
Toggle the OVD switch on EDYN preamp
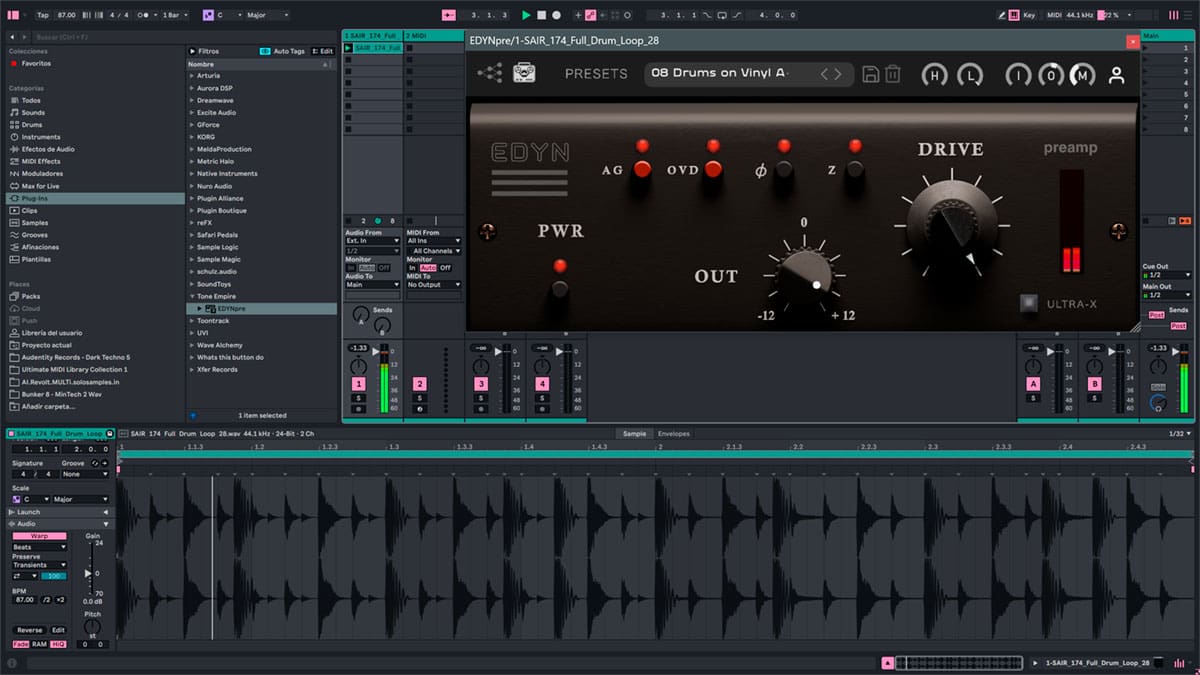[713, 169]
